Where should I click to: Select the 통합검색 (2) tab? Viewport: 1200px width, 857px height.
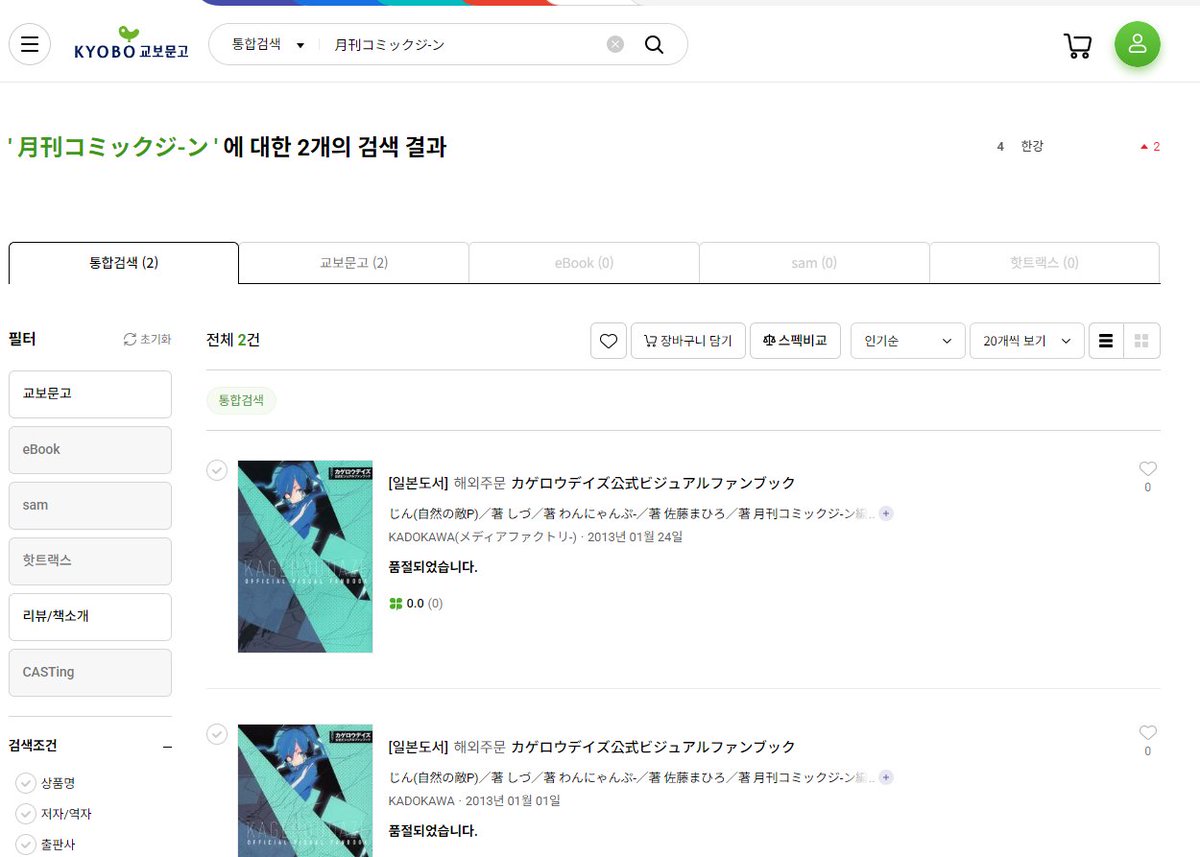coord(124,263)
